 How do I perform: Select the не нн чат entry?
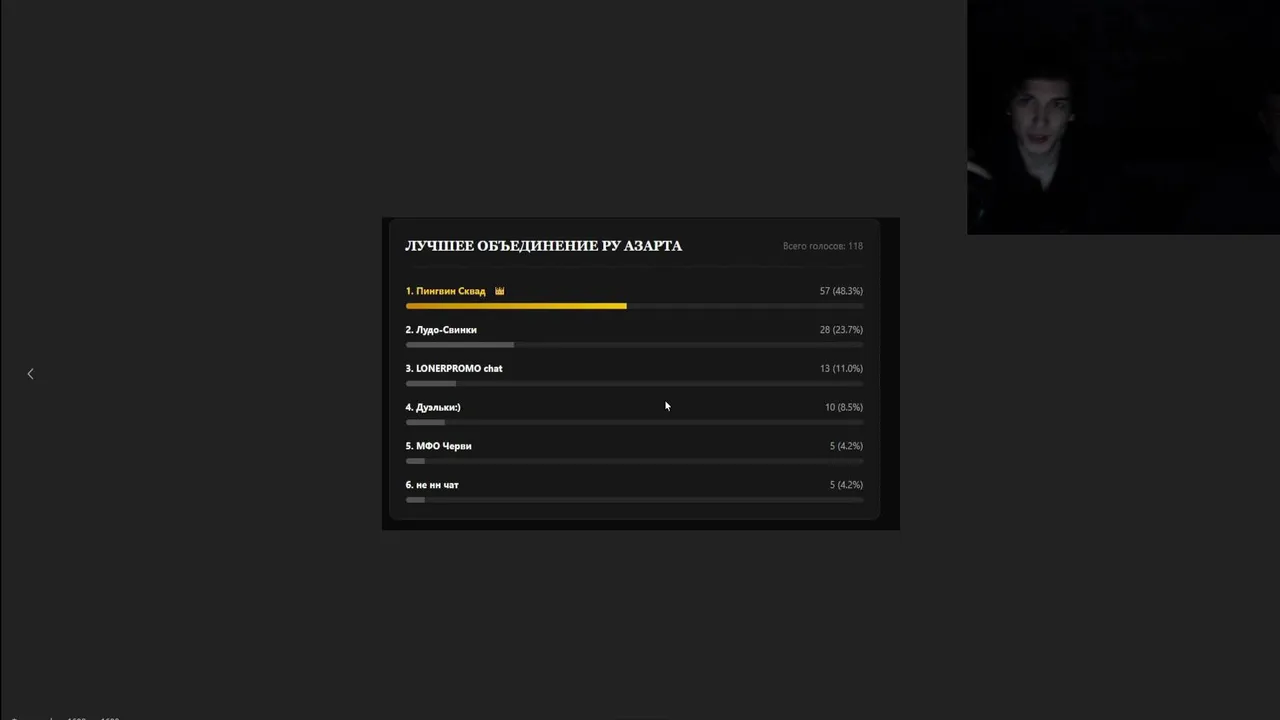432,485
